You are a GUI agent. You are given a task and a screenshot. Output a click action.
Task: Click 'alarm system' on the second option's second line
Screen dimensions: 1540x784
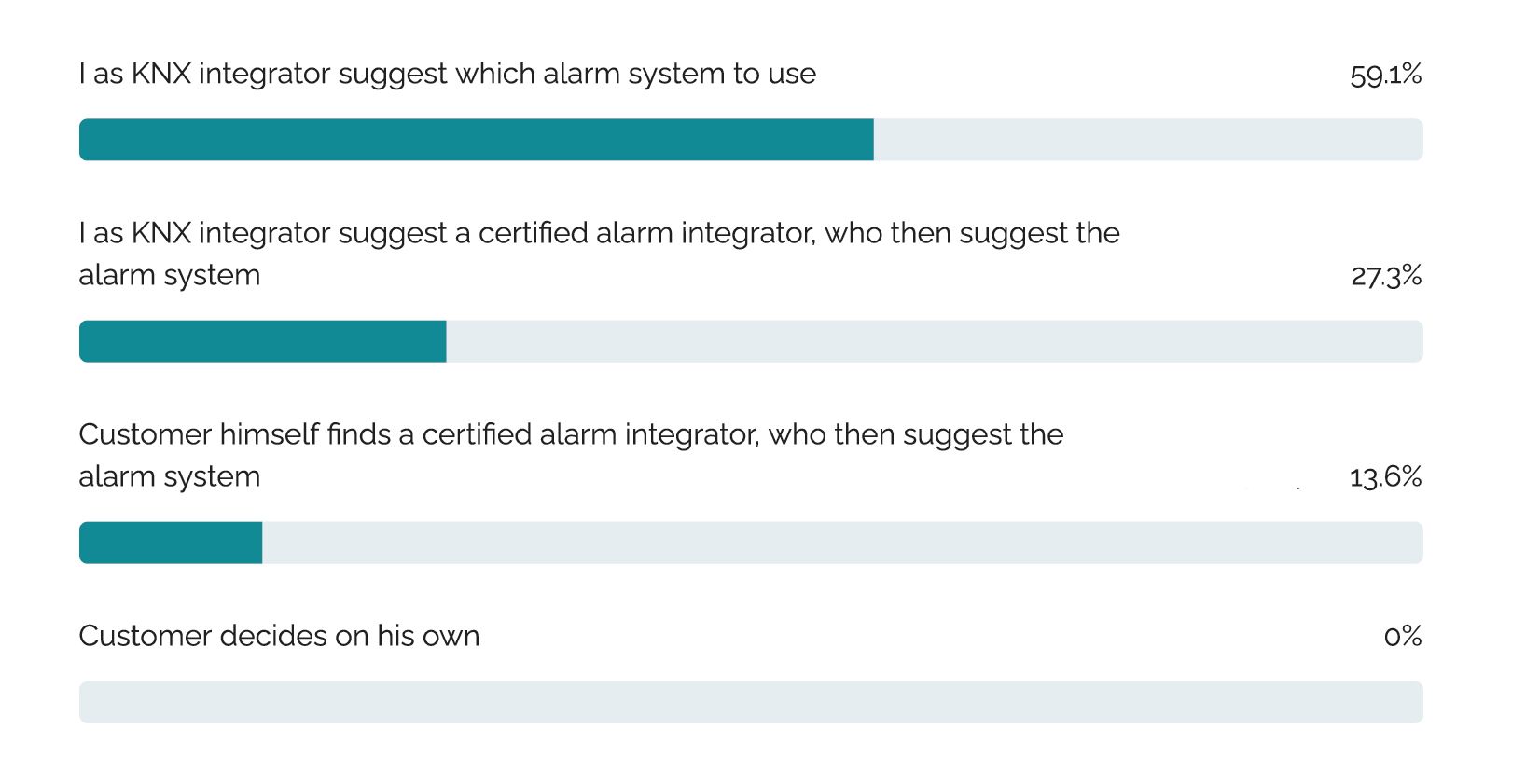(169, 276)
